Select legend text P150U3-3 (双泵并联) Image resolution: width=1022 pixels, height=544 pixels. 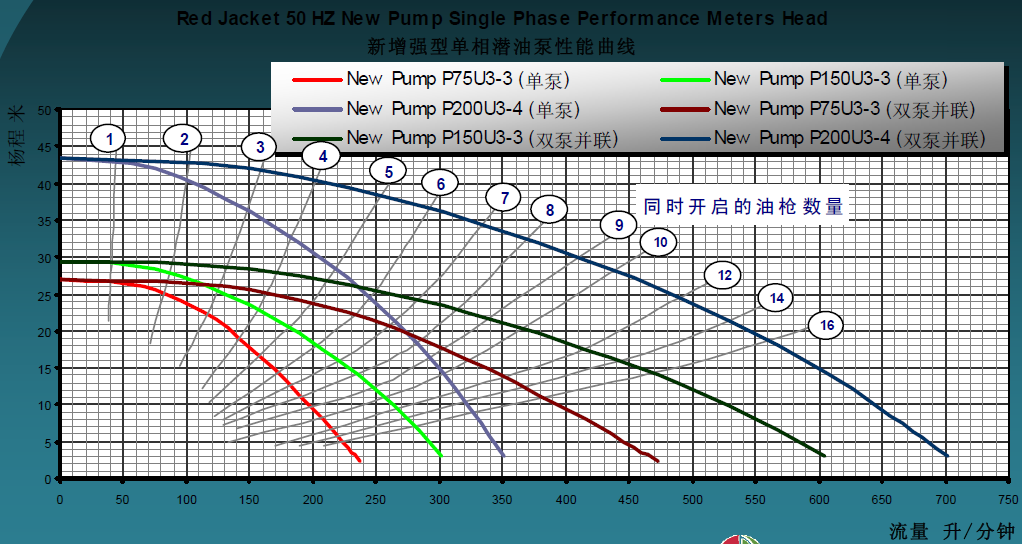coord(481,138)
